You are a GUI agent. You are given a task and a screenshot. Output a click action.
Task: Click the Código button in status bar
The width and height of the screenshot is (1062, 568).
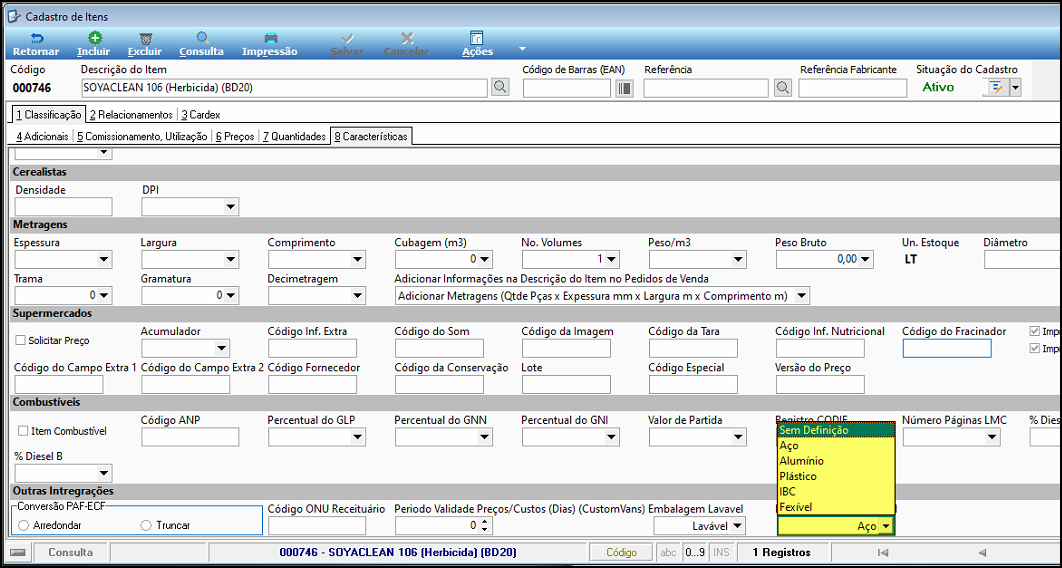[x=622, y=552]
